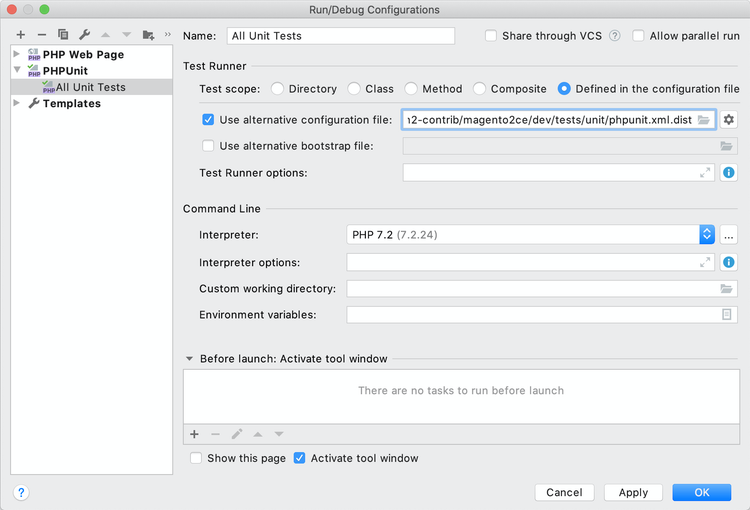Image resolution: width=750 pixels, height=510 pixels.
Task: Create new folder icon in toolbar
Action: tap(148, 34)
